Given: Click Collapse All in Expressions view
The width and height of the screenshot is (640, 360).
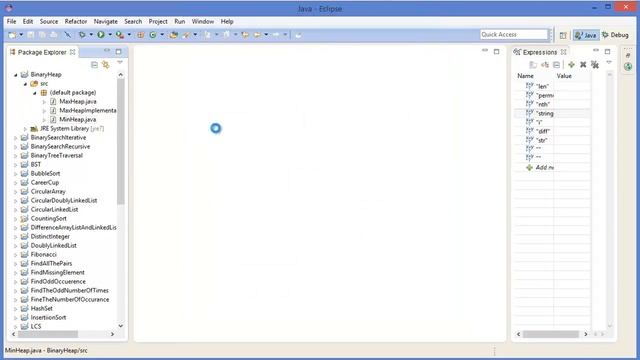Looking at the screenshot, I should (557, 64).
